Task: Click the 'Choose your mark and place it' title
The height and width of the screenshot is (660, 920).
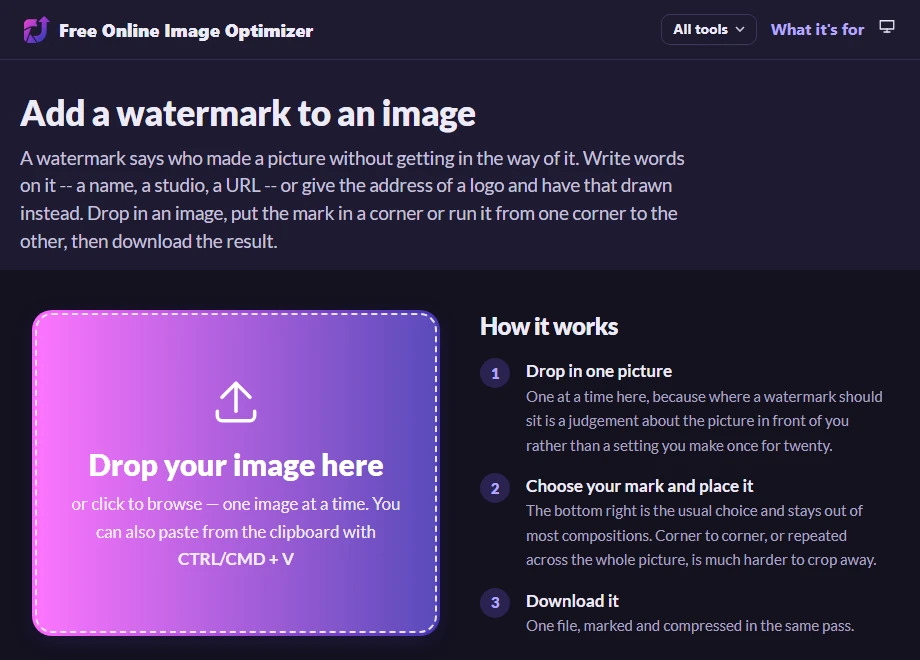Action: (x=639, y=486)
